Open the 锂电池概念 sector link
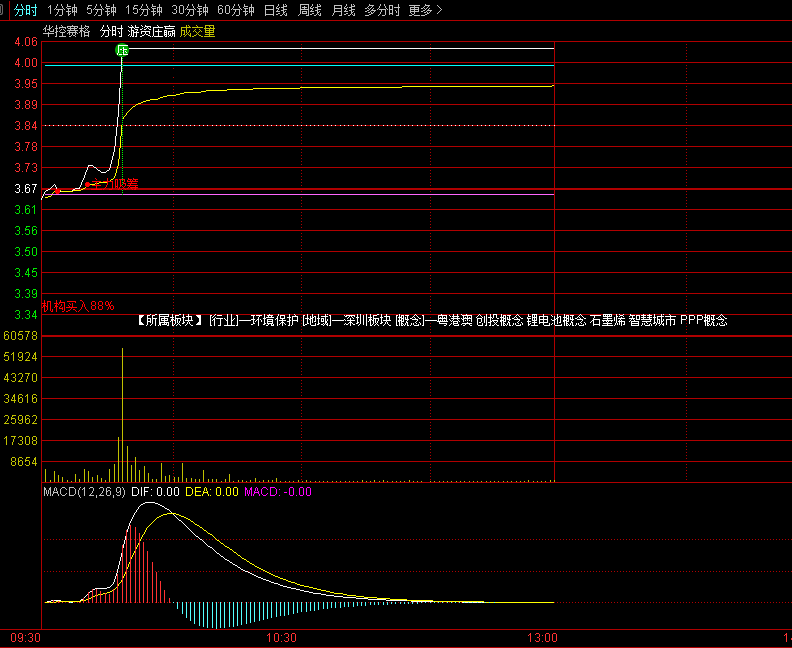This screenshot has height=648, width=792. point(556,321)
